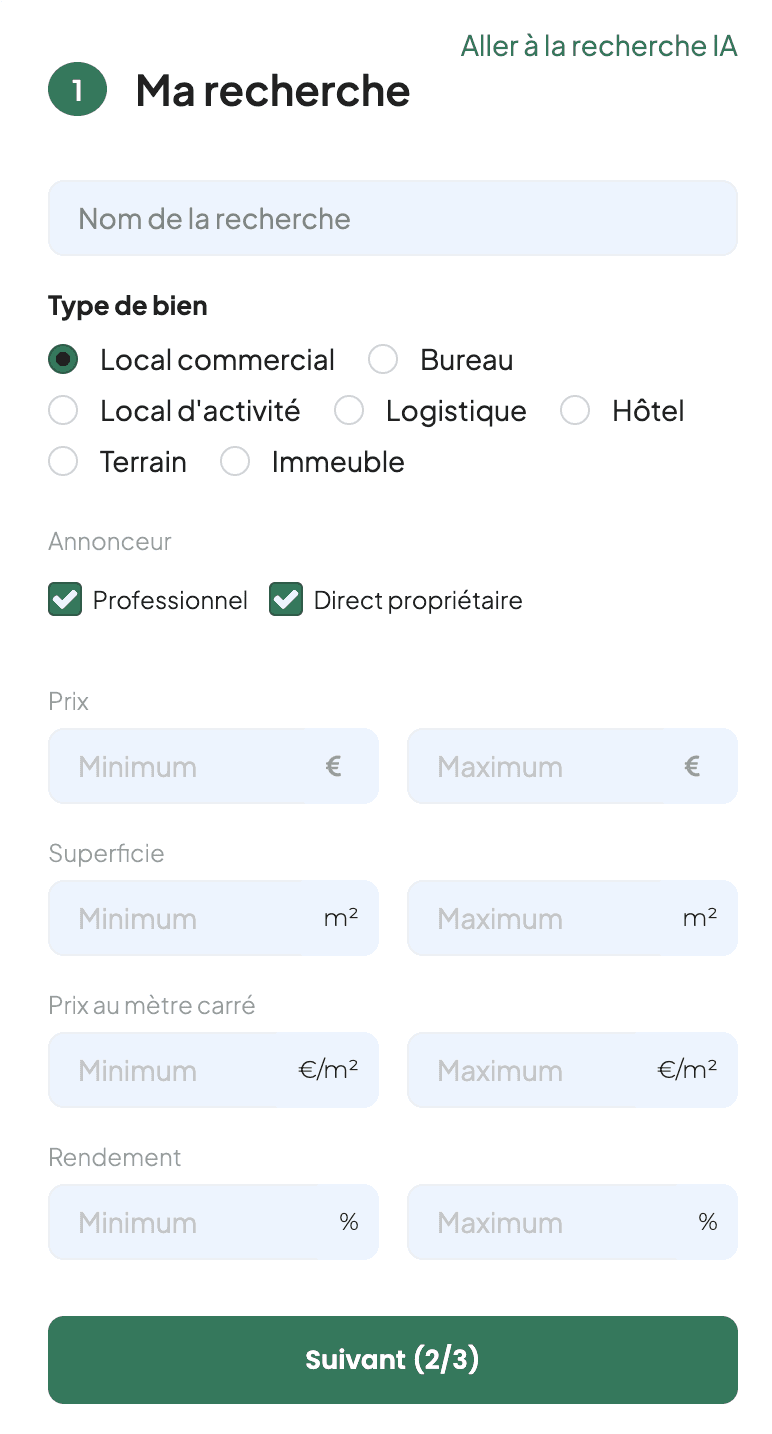Select the 'Immeuble' radio button
The image size is (772, 1434).
tap(235, 462)
